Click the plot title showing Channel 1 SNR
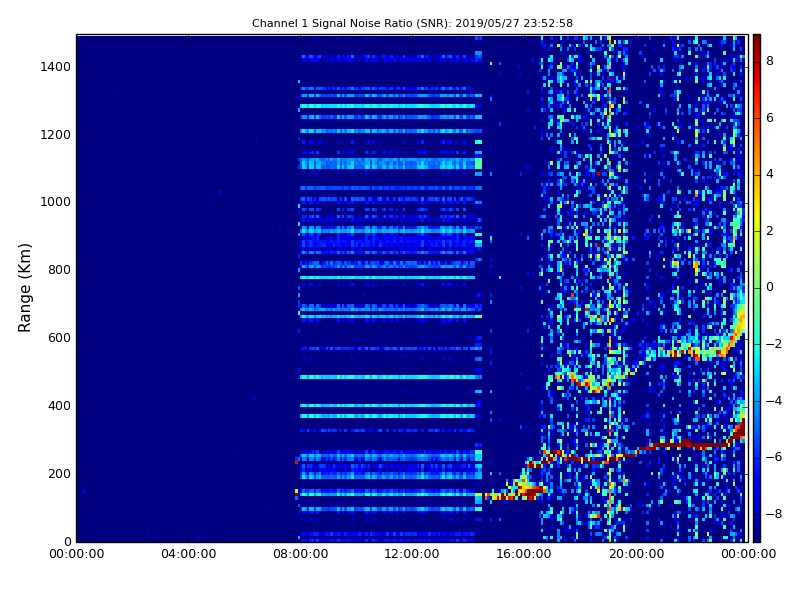The width and height of the screenshot is (800, 600). [x=412, y=23]
